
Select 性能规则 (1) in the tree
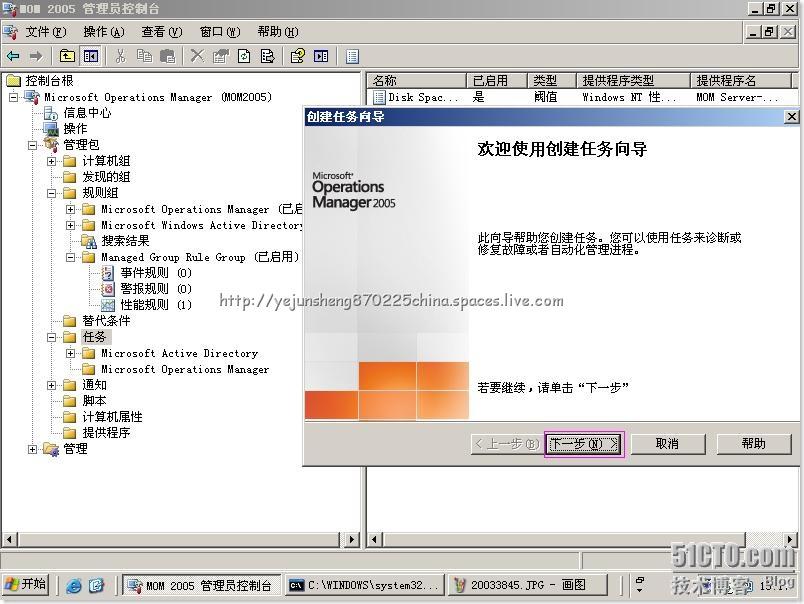(x=156, y=305)
